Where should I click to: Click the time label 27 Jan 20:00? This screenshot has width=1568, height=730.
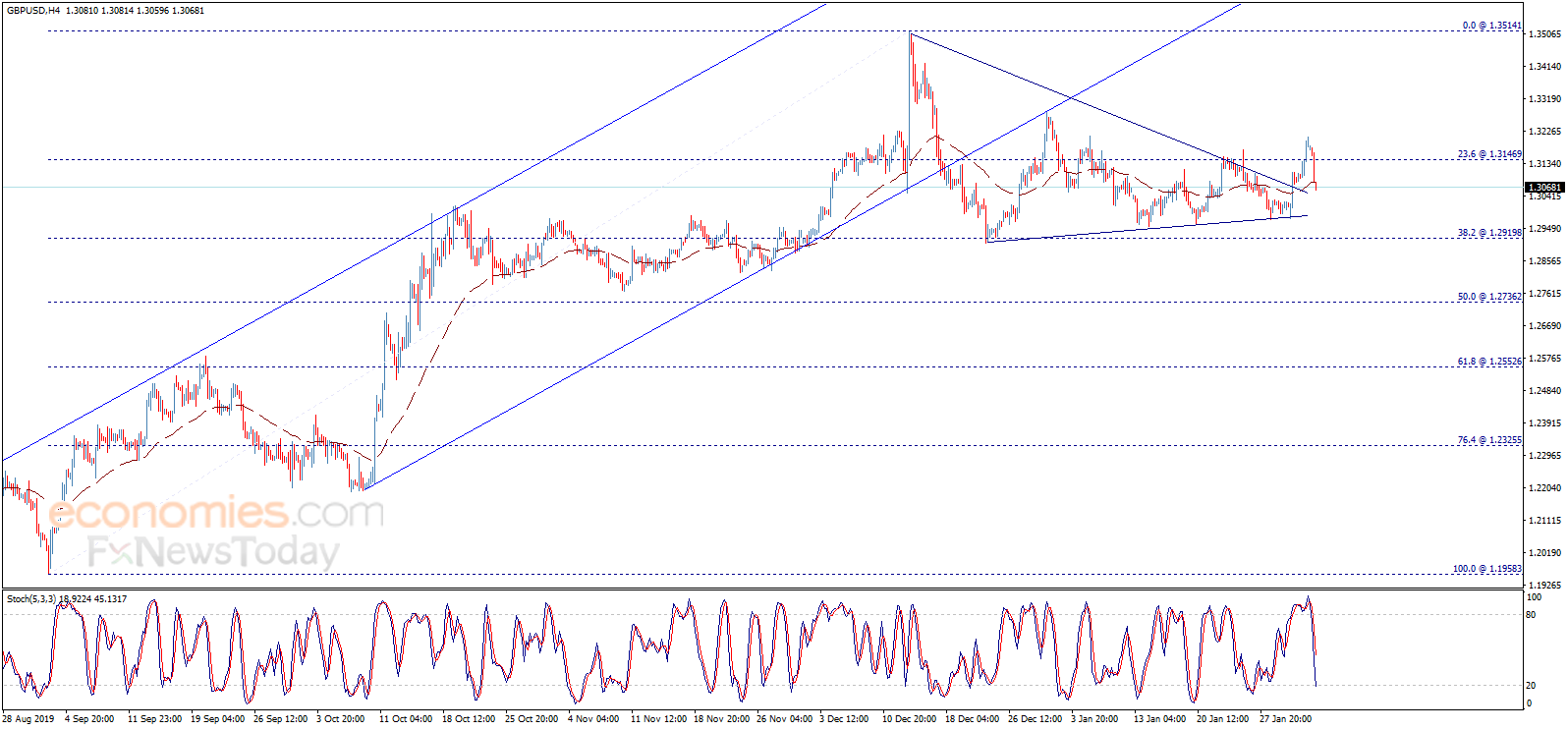point(1286,719)
